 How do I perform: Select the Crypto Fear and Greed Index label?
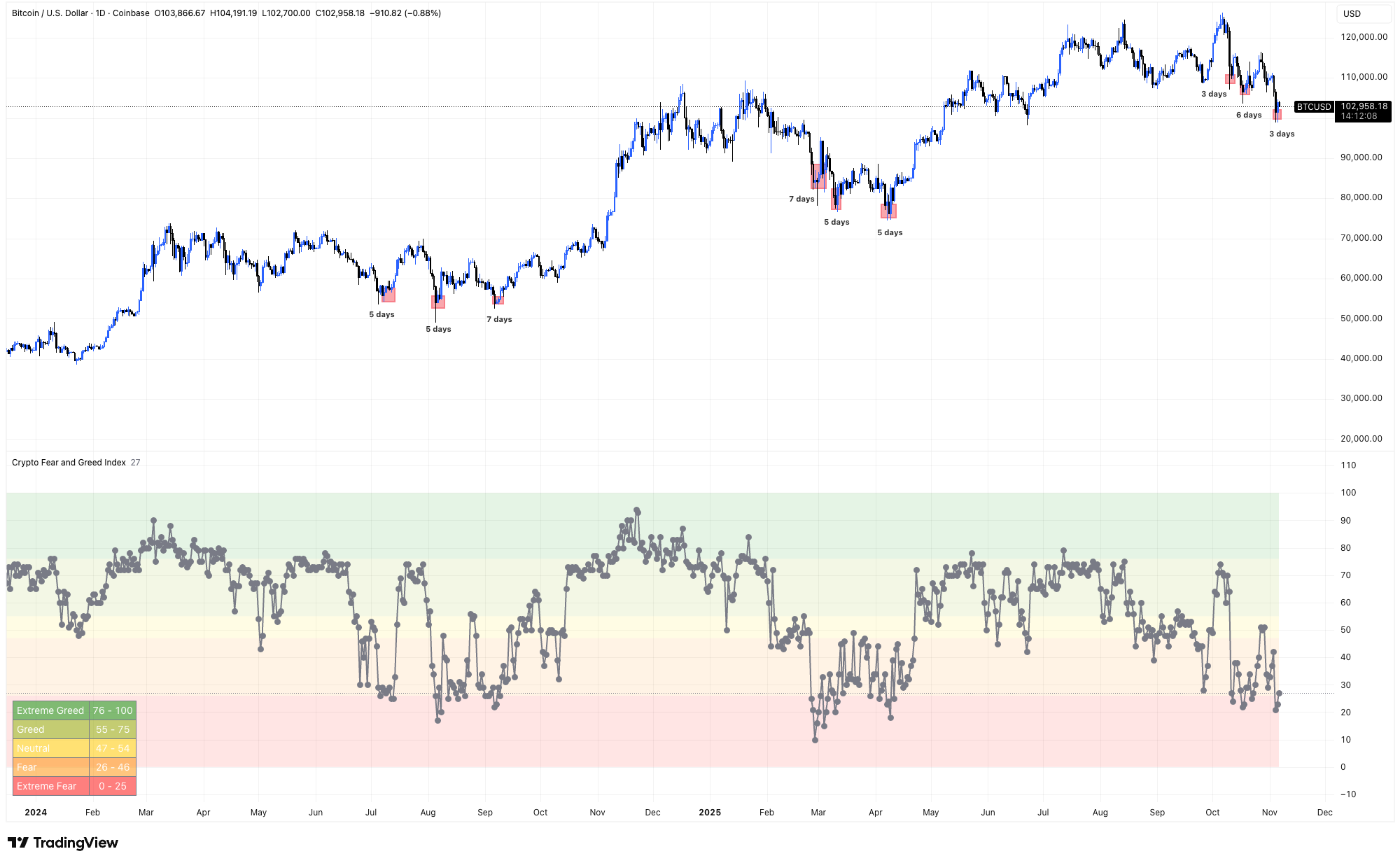tap(69, 463)
